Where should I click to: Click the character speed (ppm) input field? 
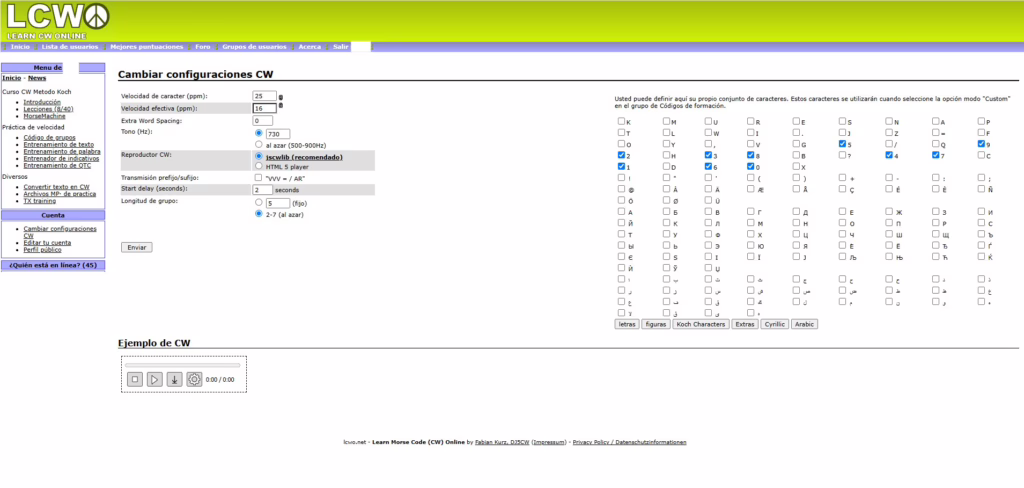[x=264, y=96]
